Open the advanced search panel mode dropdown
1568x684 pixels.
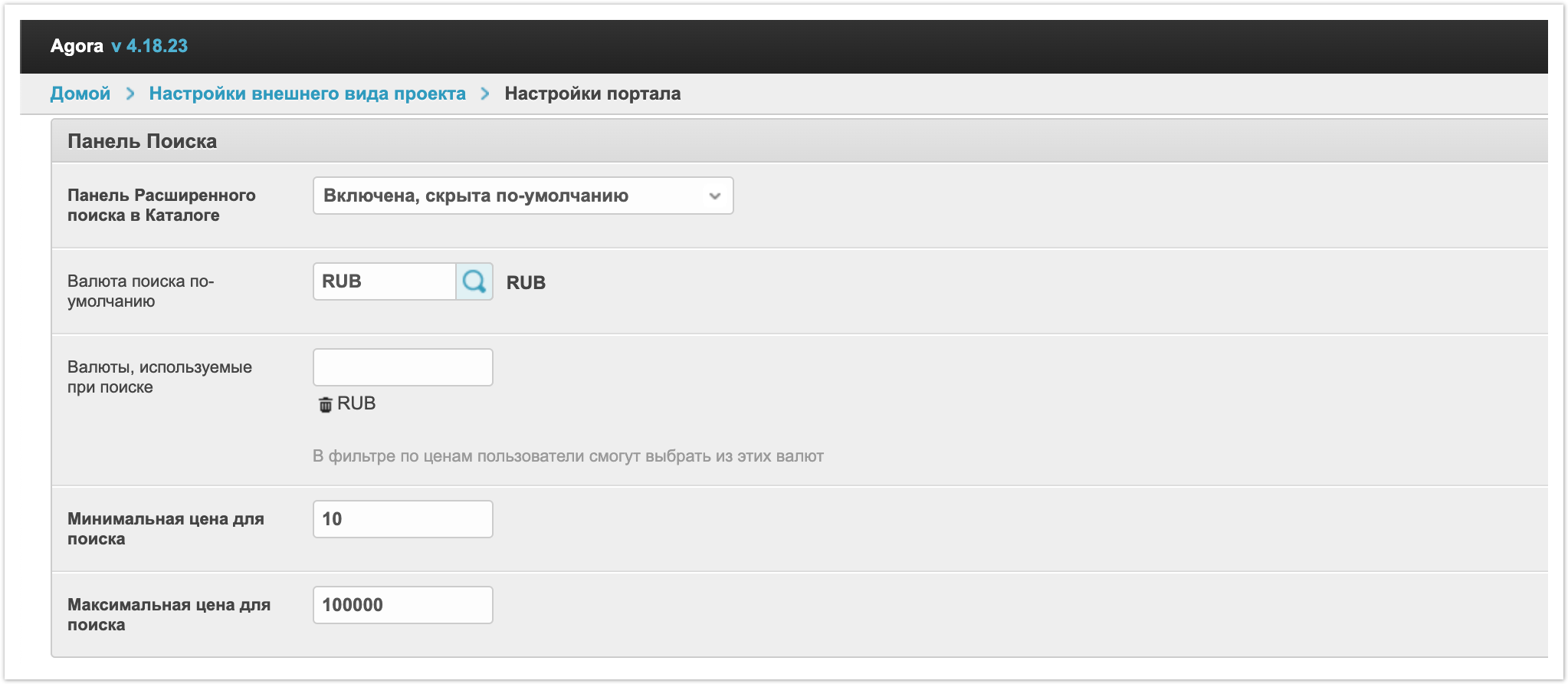[523, 196]
